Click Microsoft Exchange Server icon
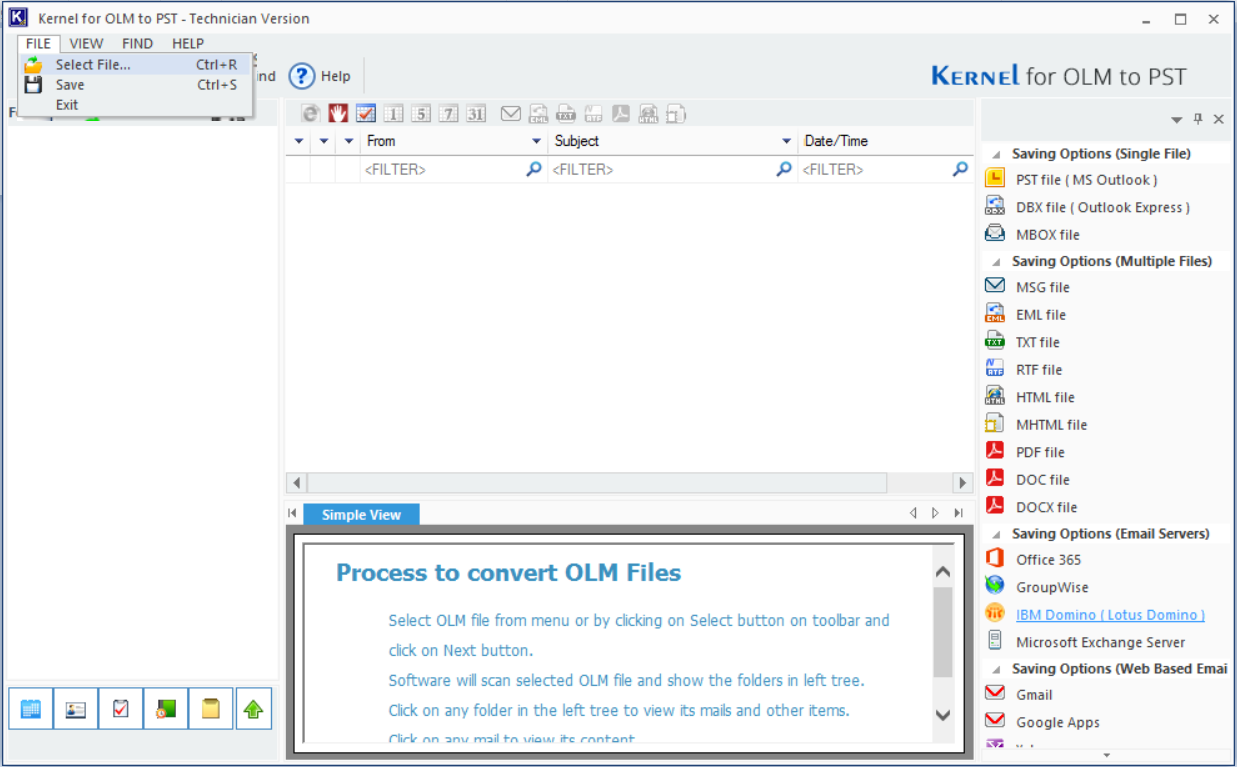This screenshot has height=767, width=1237. tap(995, 641)
